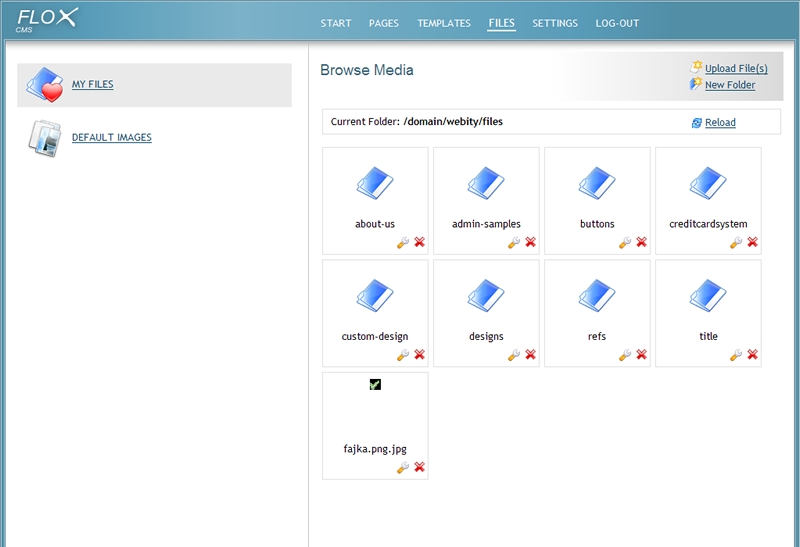Click the designs folder name
The image size is (800, 547).
(x=486, y=336)
